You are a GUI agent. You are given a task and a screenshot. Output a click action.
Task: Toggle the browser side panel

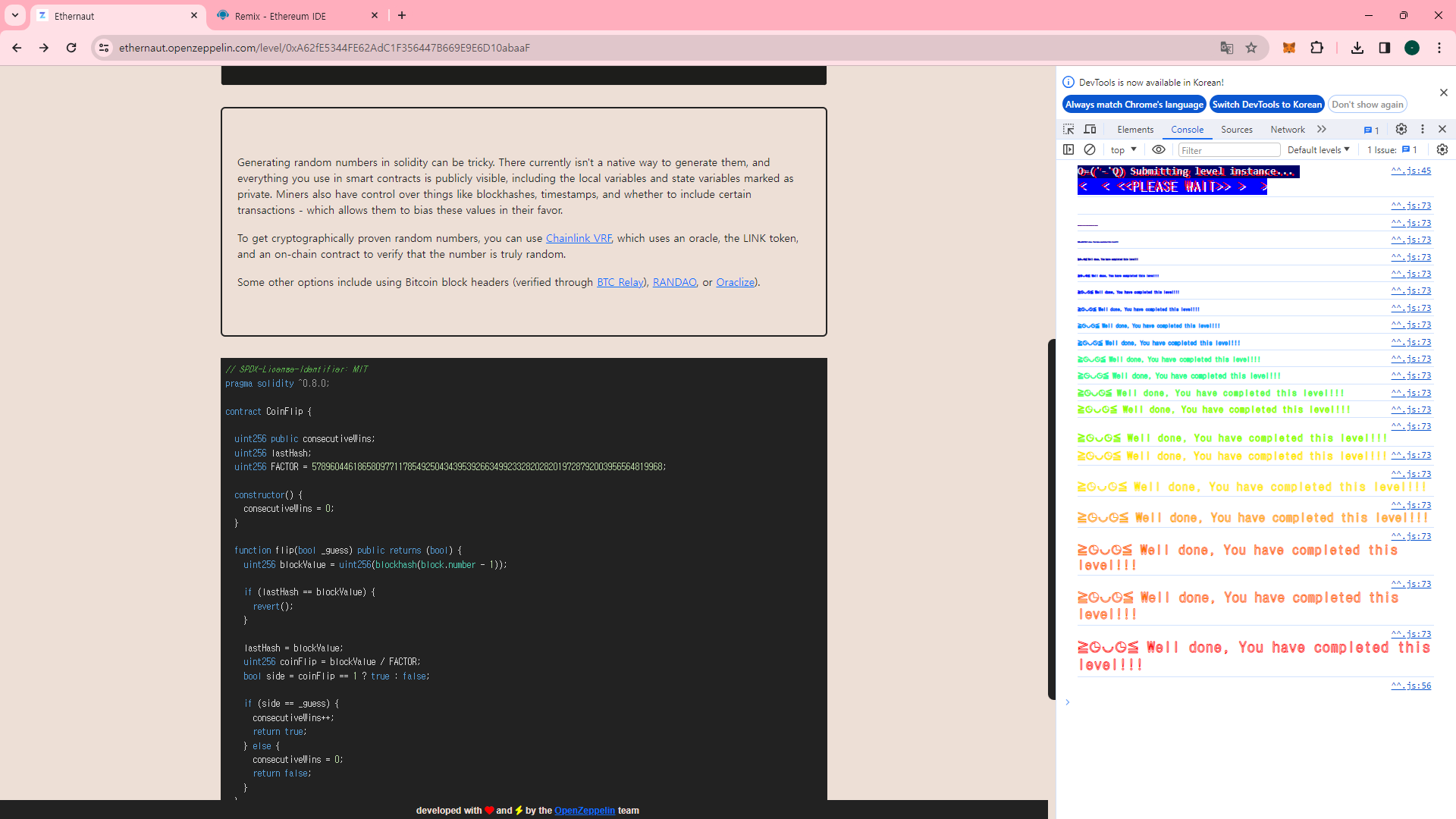pos(1385,48)
